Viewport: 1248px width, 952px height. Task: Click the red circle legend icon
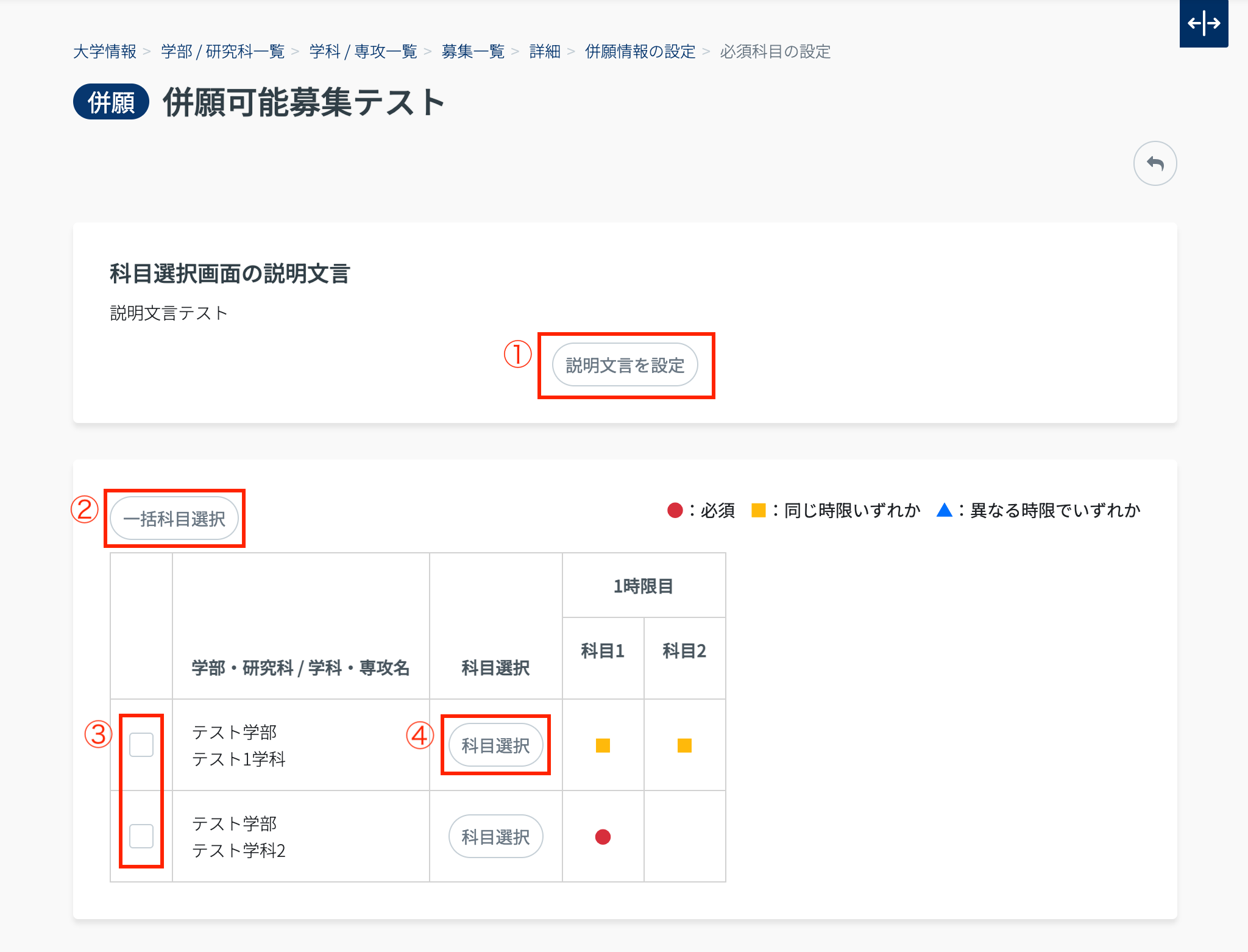[675, 510]
